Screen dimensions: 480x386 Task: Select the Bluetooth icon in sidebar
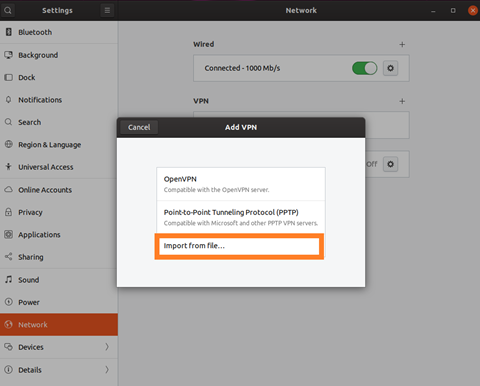coord(9,32)
